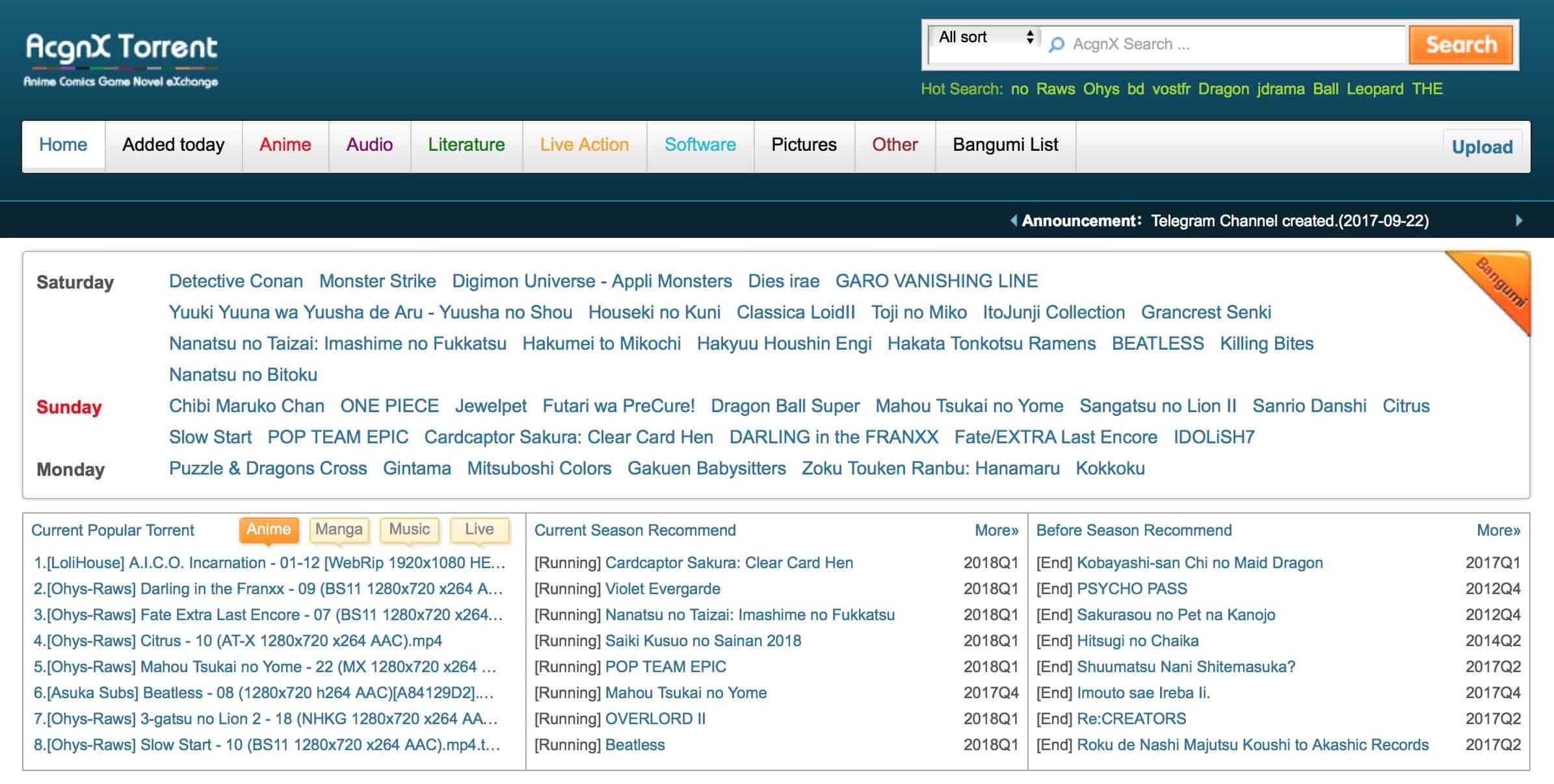This screenshot has height=784, width=1554.
Task: Go to previous announcement with left arrow
Action: point(1013,220)
